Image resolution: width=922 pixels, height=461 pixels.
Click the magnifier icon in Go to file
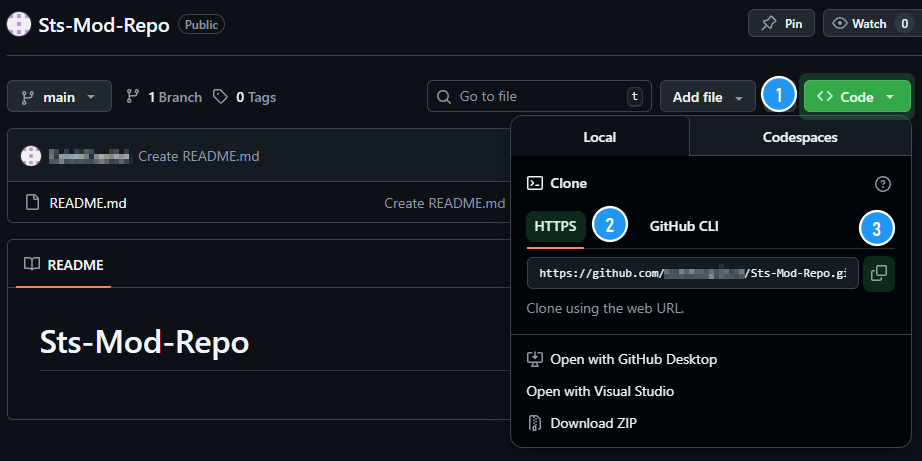(445, 96)
